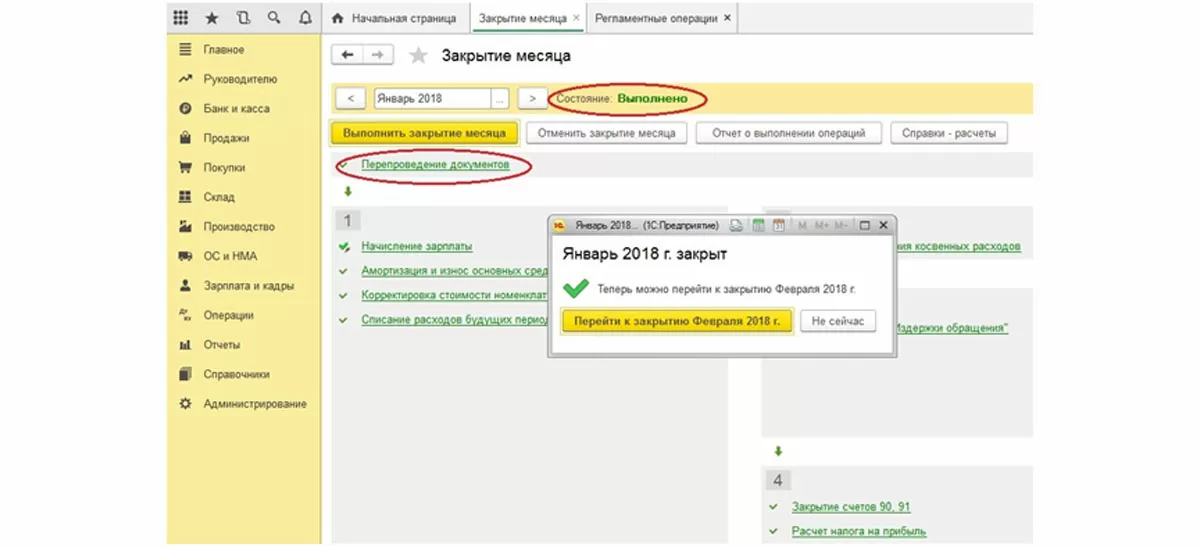Click Перейти к закрытию Февраля 2018 г.
The width and height of the screenshot is (1200, 547).
click(x=677, y=320)
